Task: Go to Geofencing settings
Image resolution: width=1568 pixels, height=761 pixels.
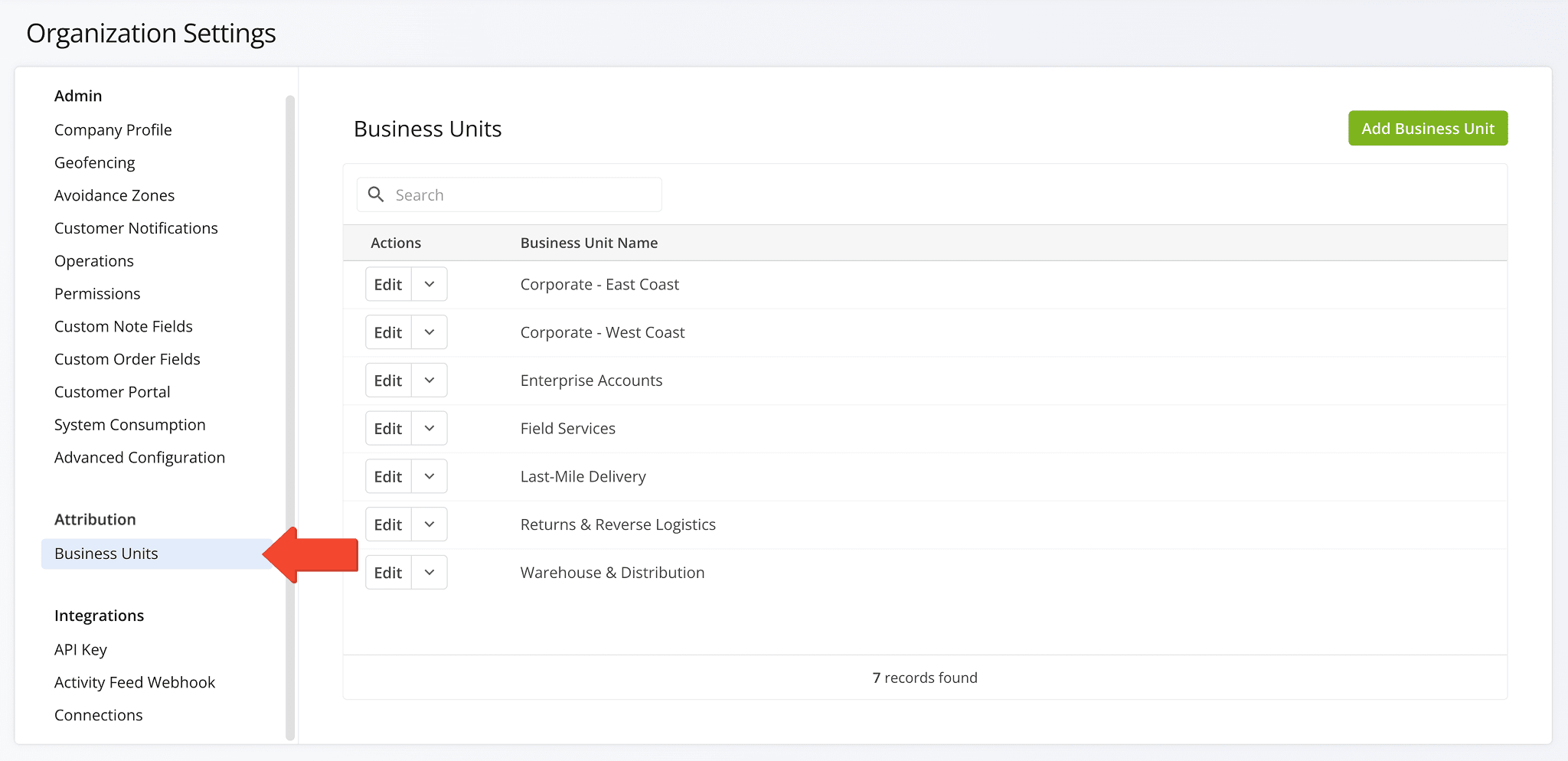Action: 95,163
